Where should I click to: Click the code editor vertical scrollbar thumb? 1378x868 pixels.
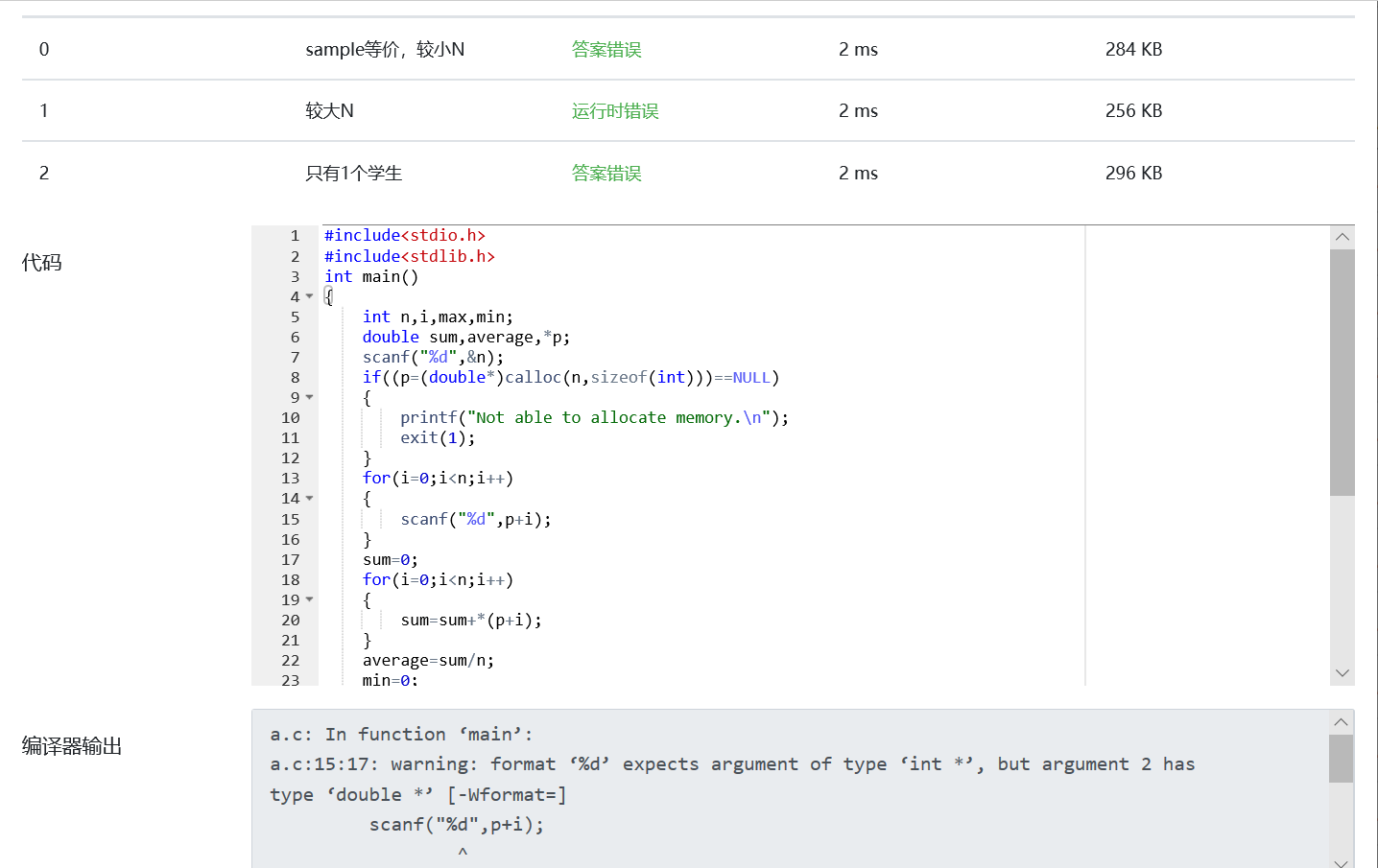pos(1342,373)
